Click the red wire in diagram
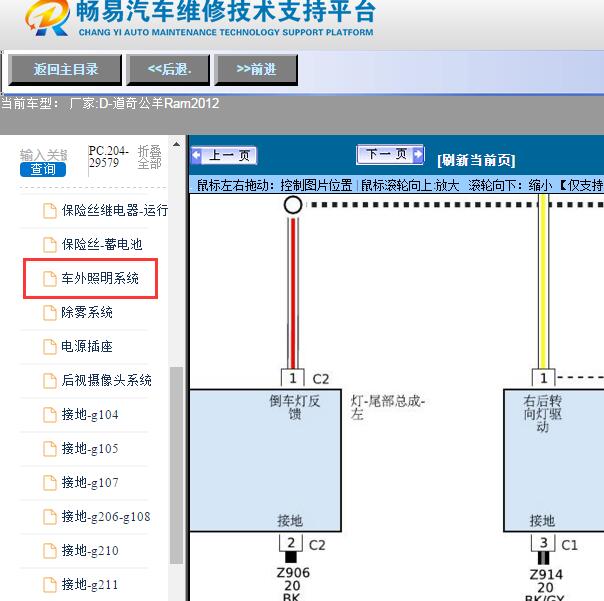 [x=293, y=293]
